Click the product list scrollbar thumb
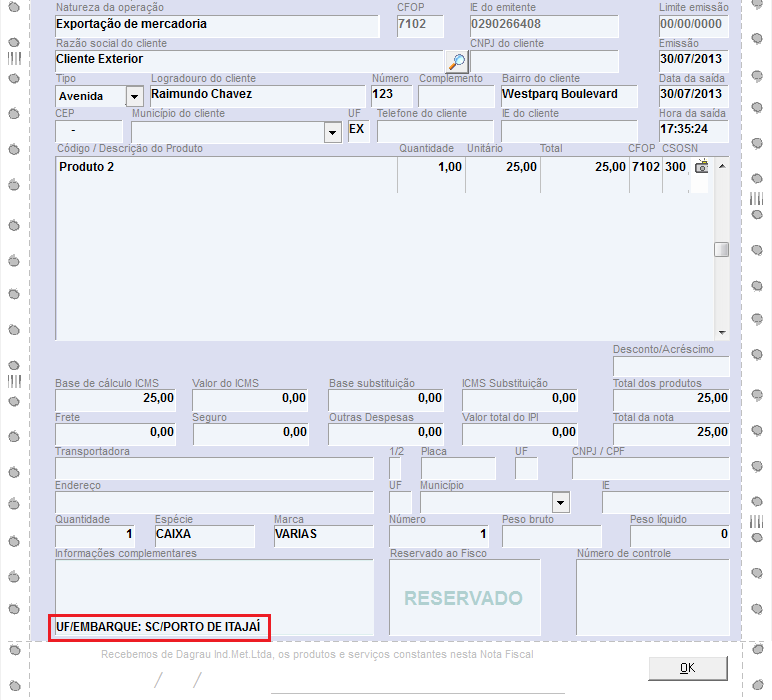Screen dimensions: 772x700 (721, 250)
